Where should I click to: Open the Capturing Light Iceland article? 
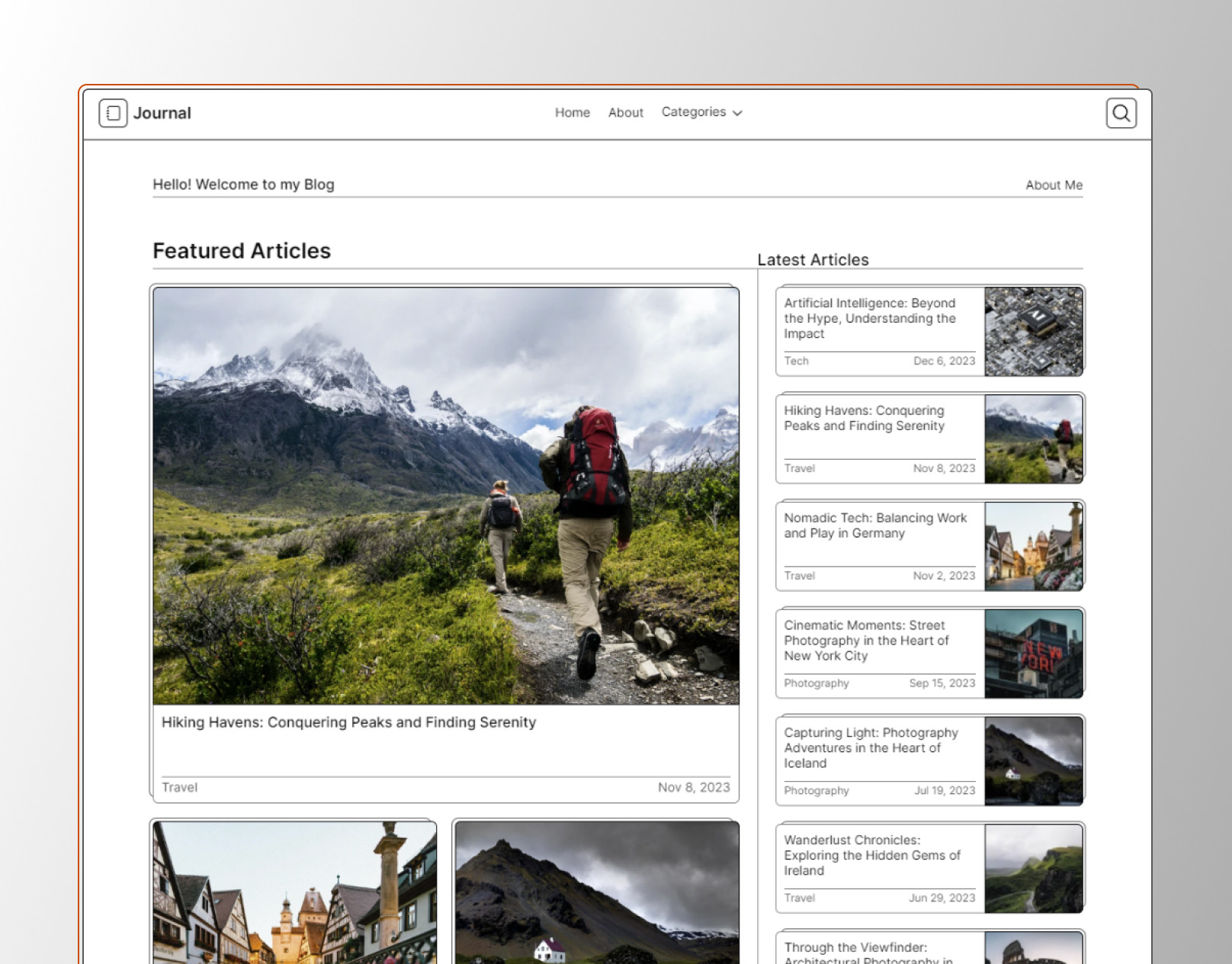[871, 747]
